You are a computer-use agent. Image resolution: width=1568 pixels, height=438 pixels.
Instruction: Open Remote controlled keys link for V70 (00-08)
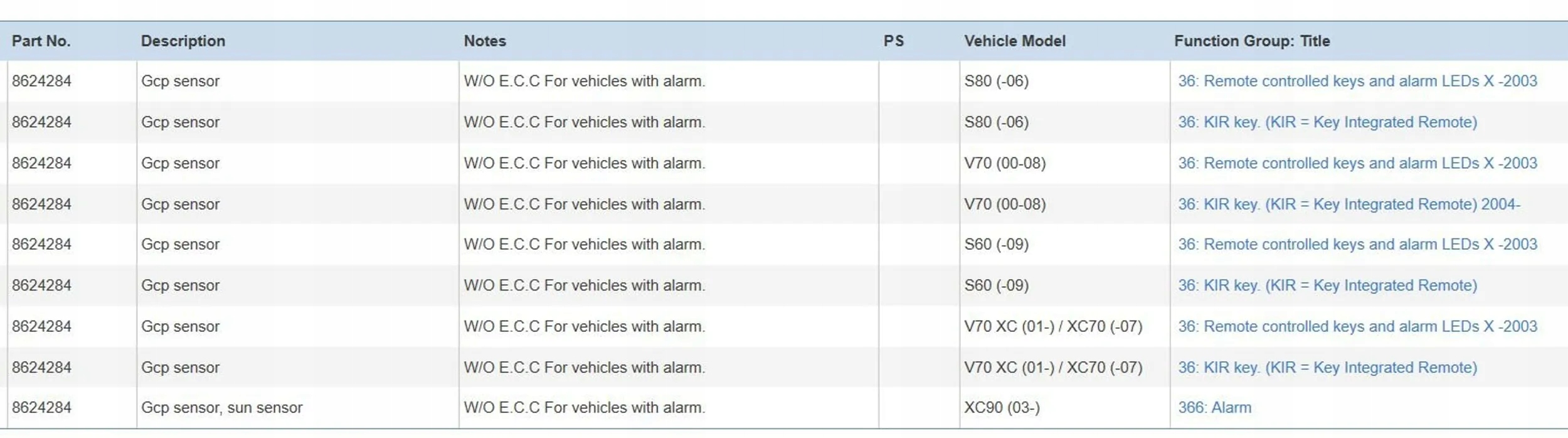1357,163
